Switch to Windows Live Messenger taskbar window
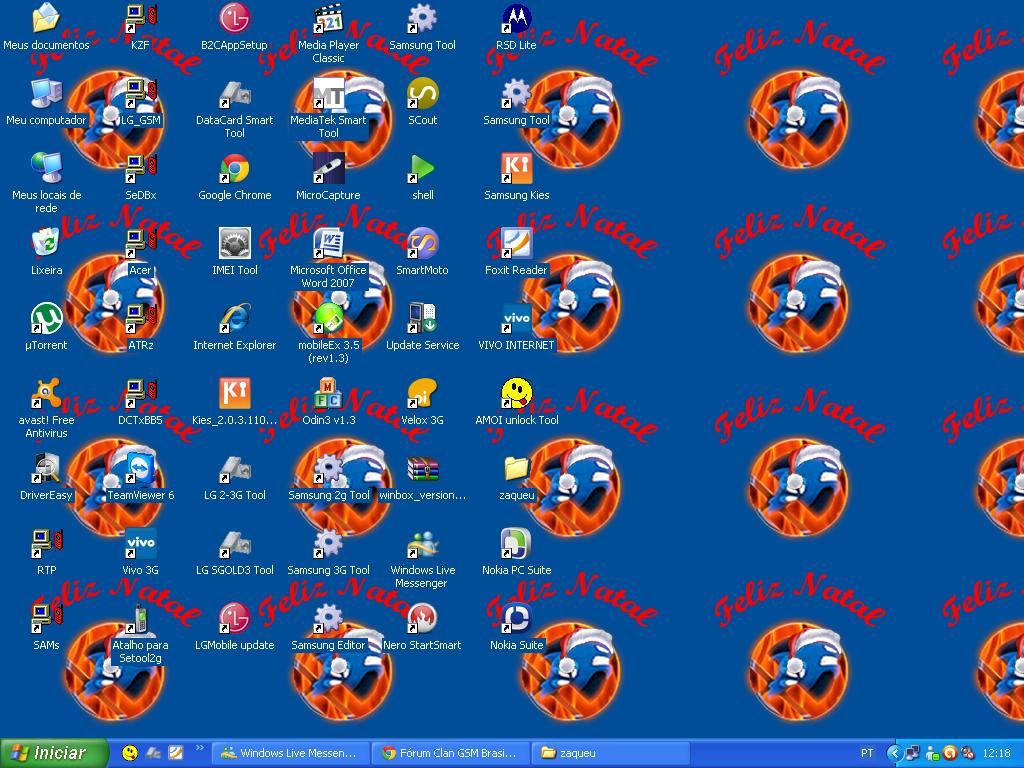The height and width of the screenshot is (768, 1024). (x=291, y=753)
